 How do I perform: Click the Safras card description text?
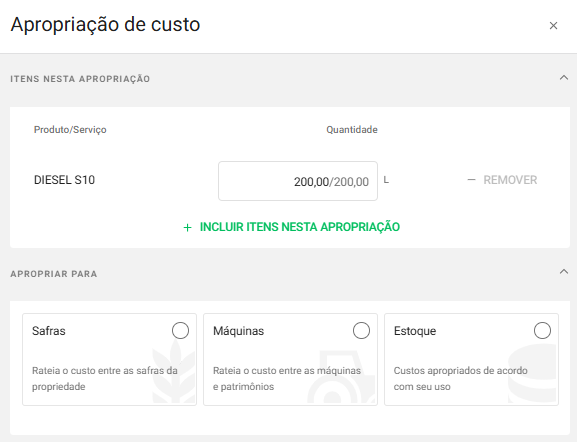[x=105, y=378]
